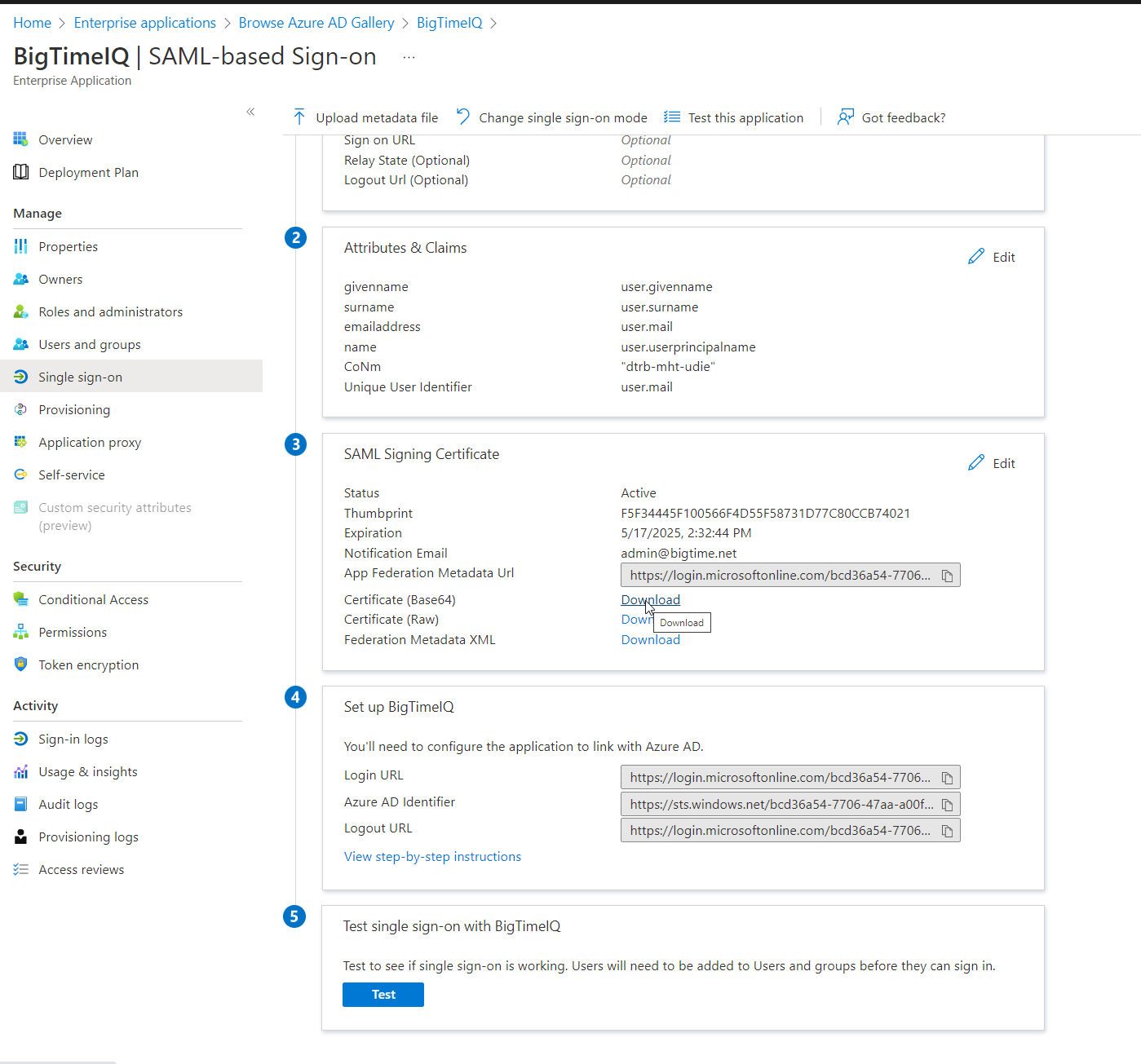The height and width of the screenshot is (1064, 1141).
Task: Copy the Azure AD Identifier value
Action: pyautogui.click(x=947, y=805)
